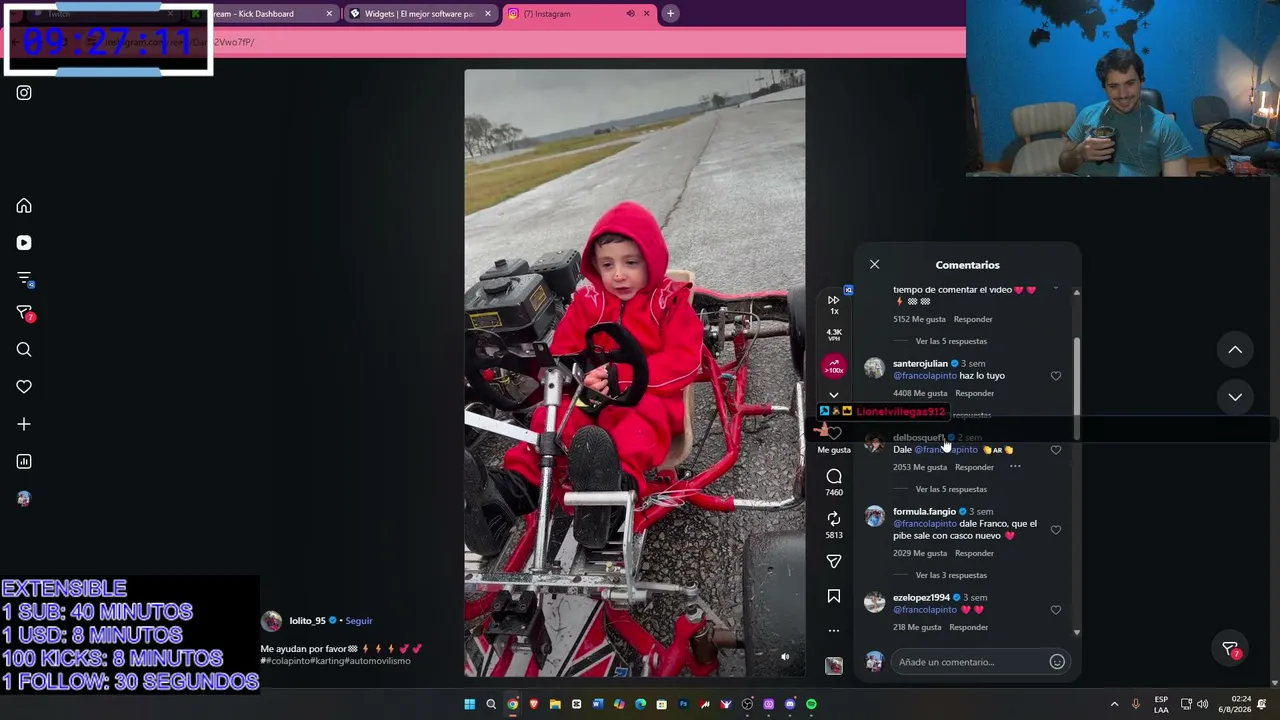The height and width of the screenshot is (720, 1280).
Task: Open the reel's audio thumbnail
Action: (834, 666)
